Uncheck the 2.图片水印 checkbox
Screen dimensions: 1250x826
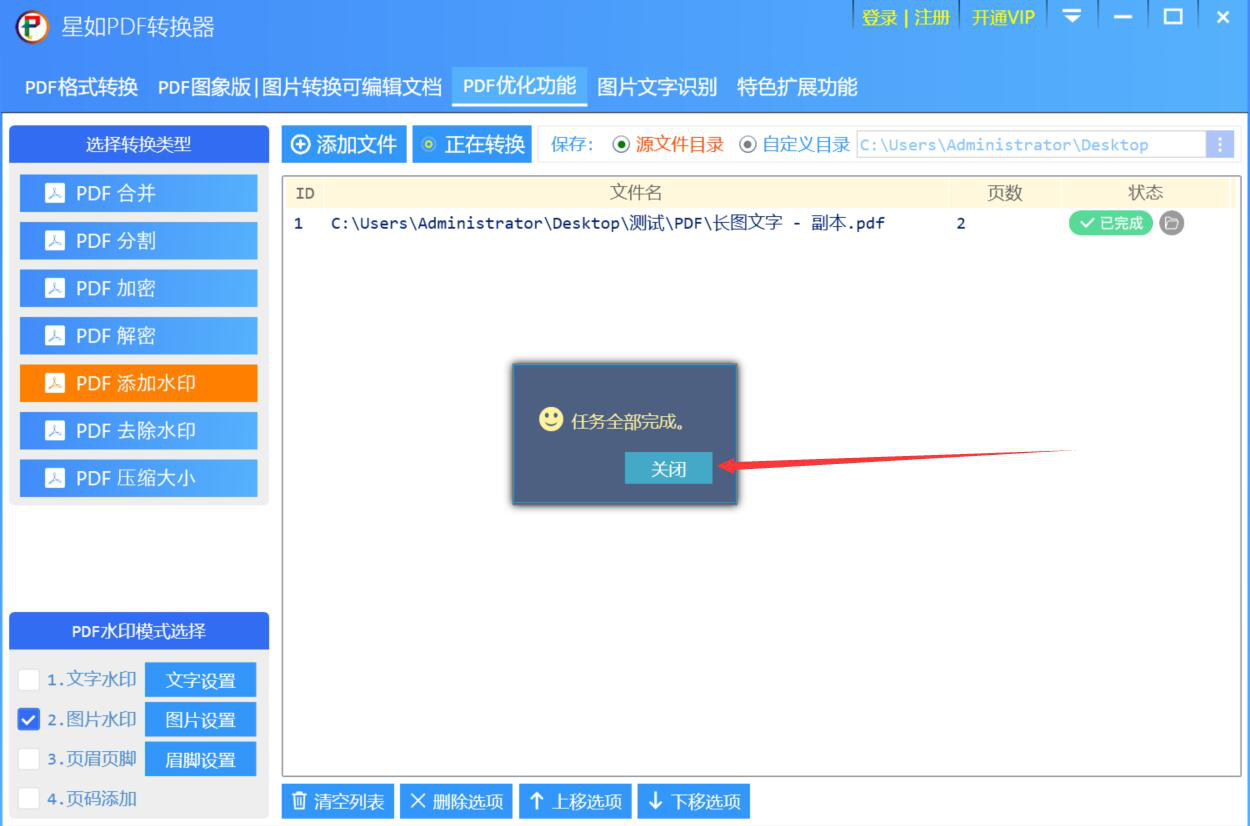(29, 719)
